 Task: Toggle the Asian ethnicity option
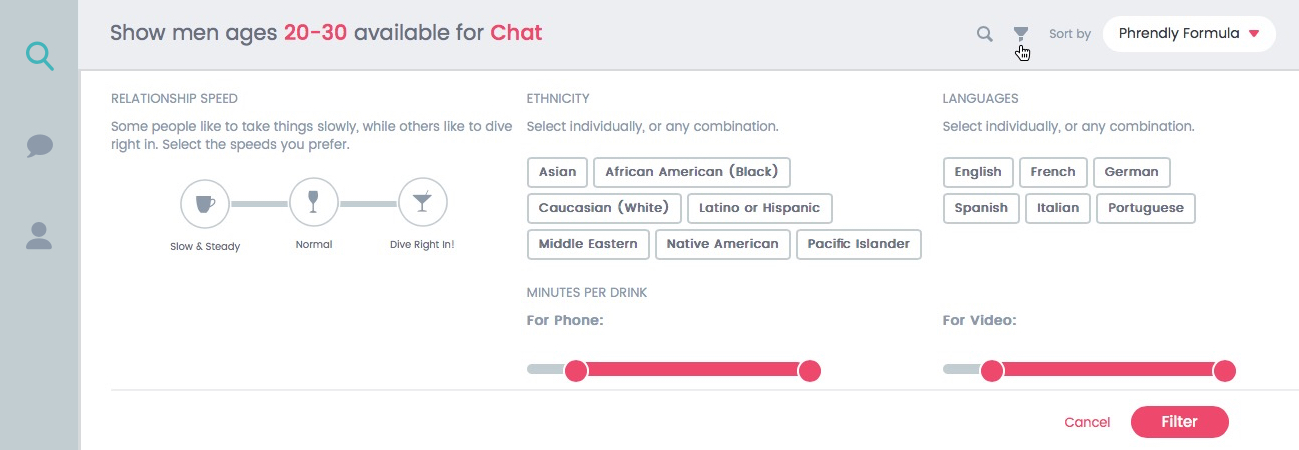(x=557, y=172)
